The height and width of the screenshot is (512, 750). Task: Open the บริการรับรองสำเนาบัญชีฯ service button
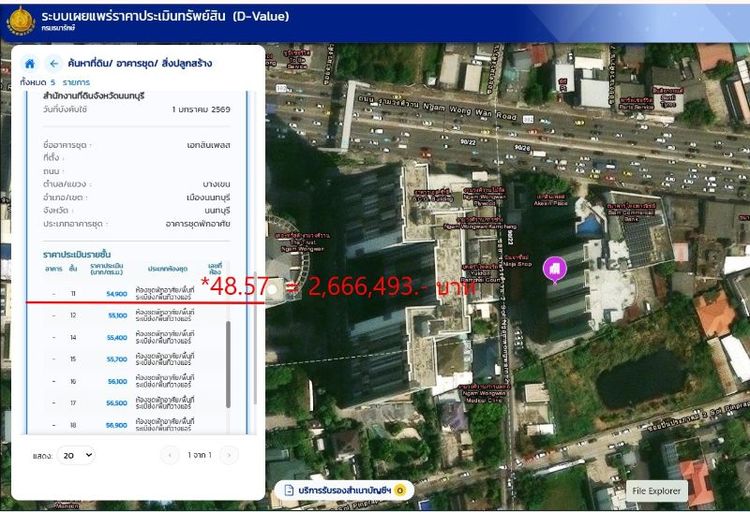[343, 490]
